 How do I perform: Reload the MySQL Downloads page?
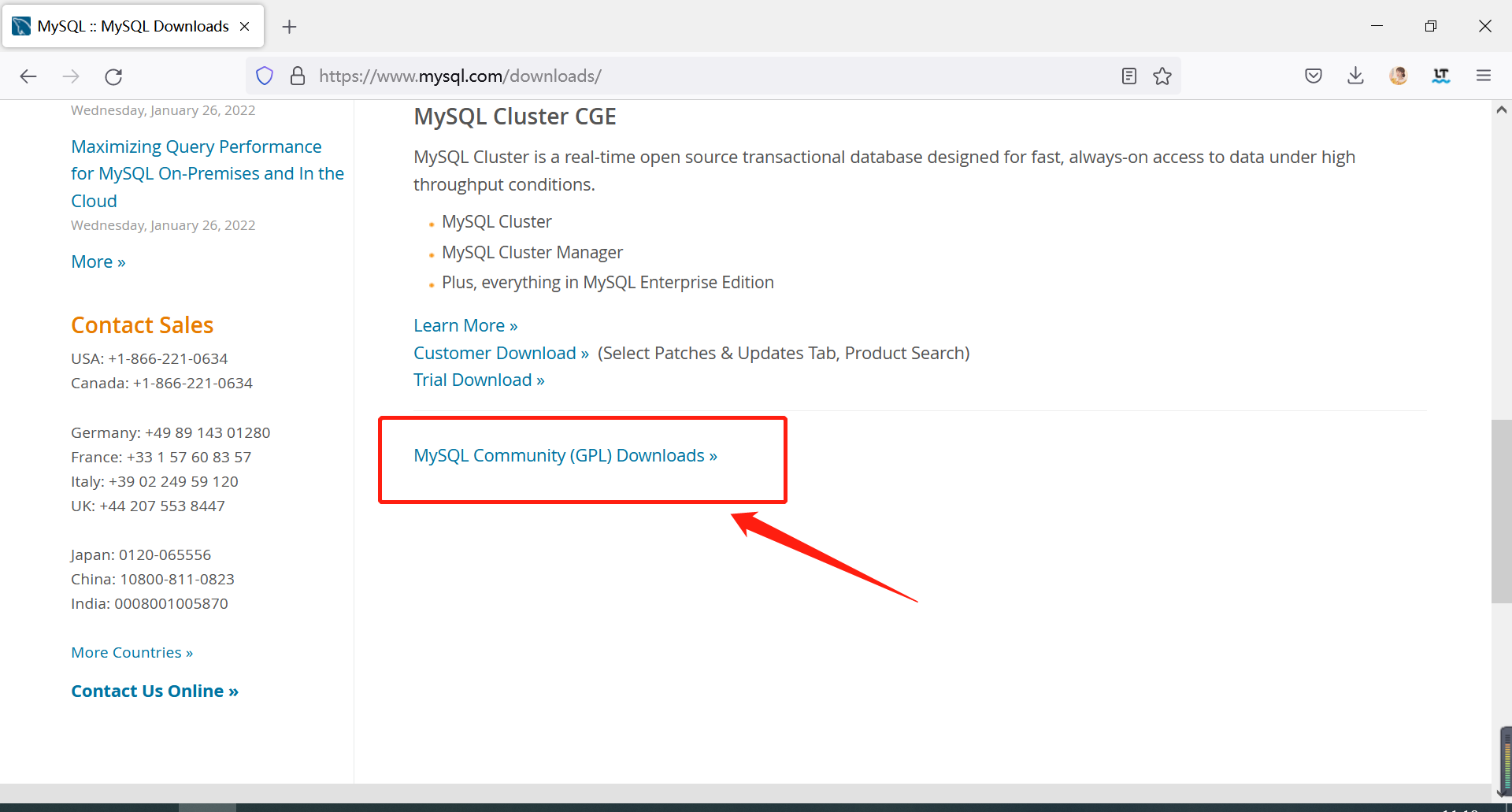click(x=113, y=76)
